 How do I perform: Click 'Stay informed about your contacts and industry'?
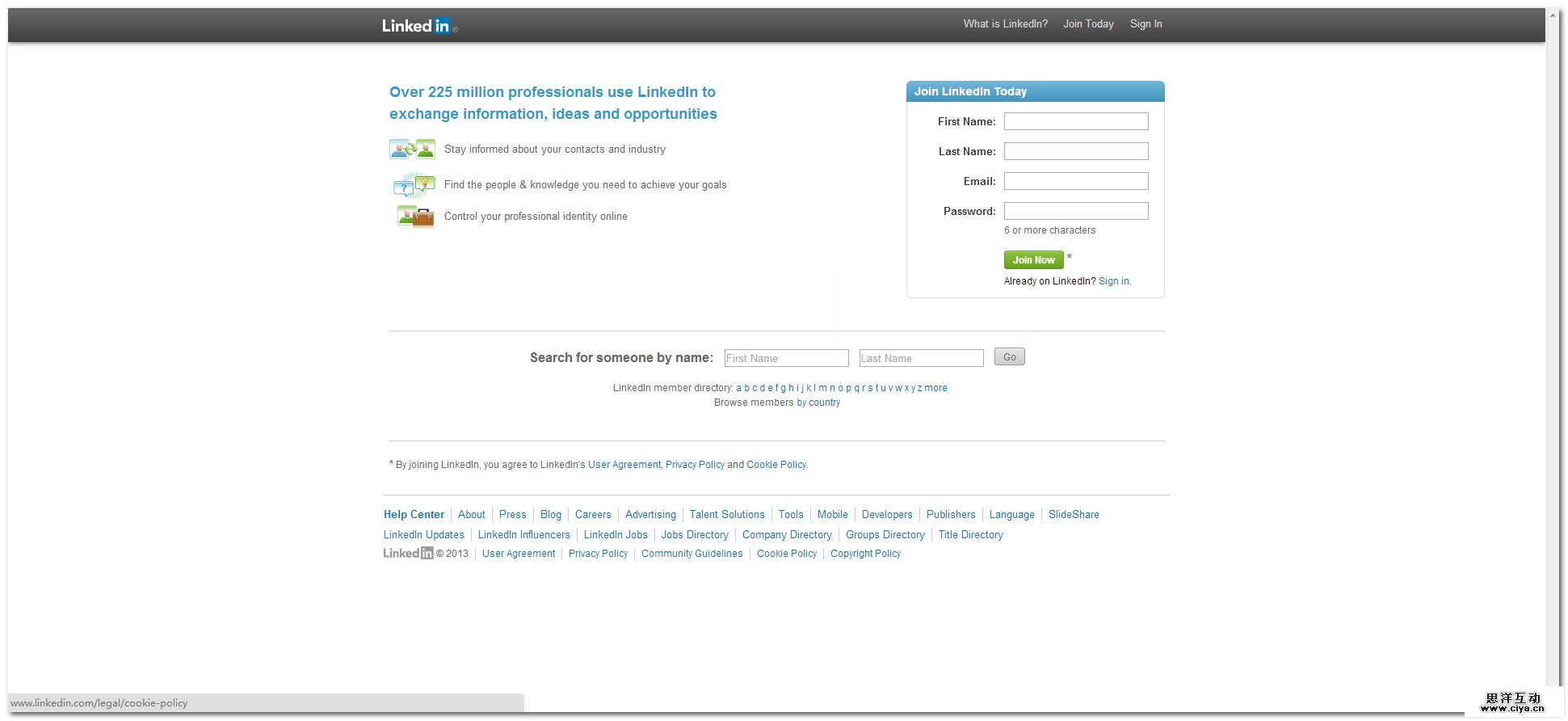point(555,150)
